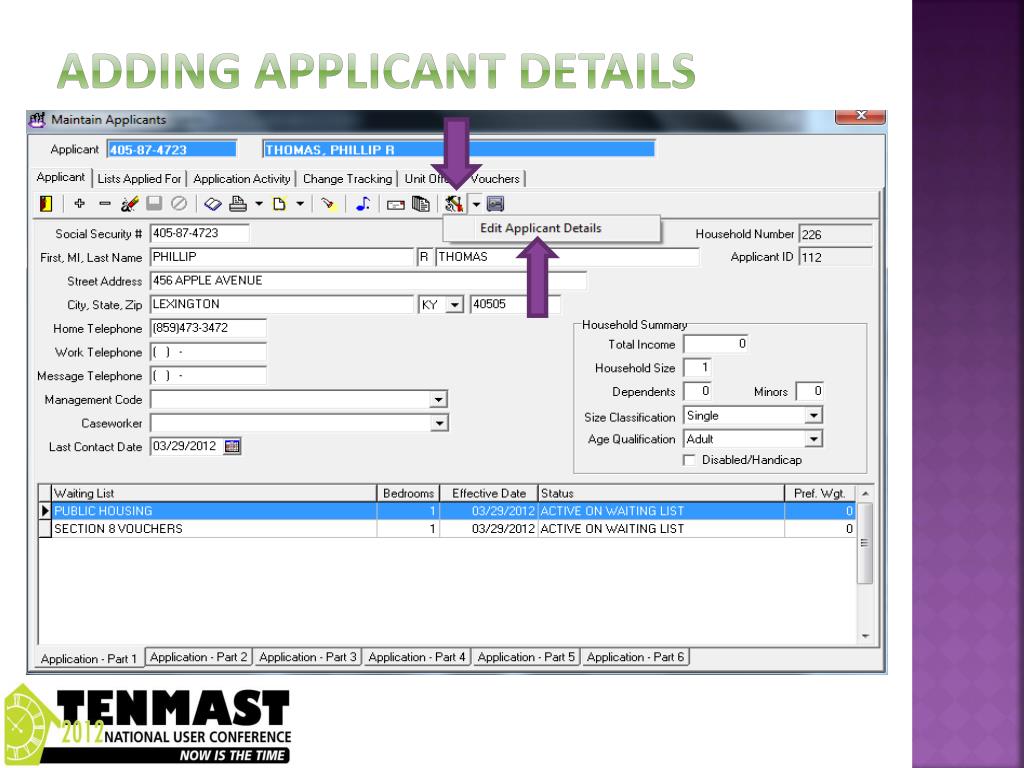Select Edit Applicant Details menu item
The height and width of the screenshot is (768, 1024).
541,228
